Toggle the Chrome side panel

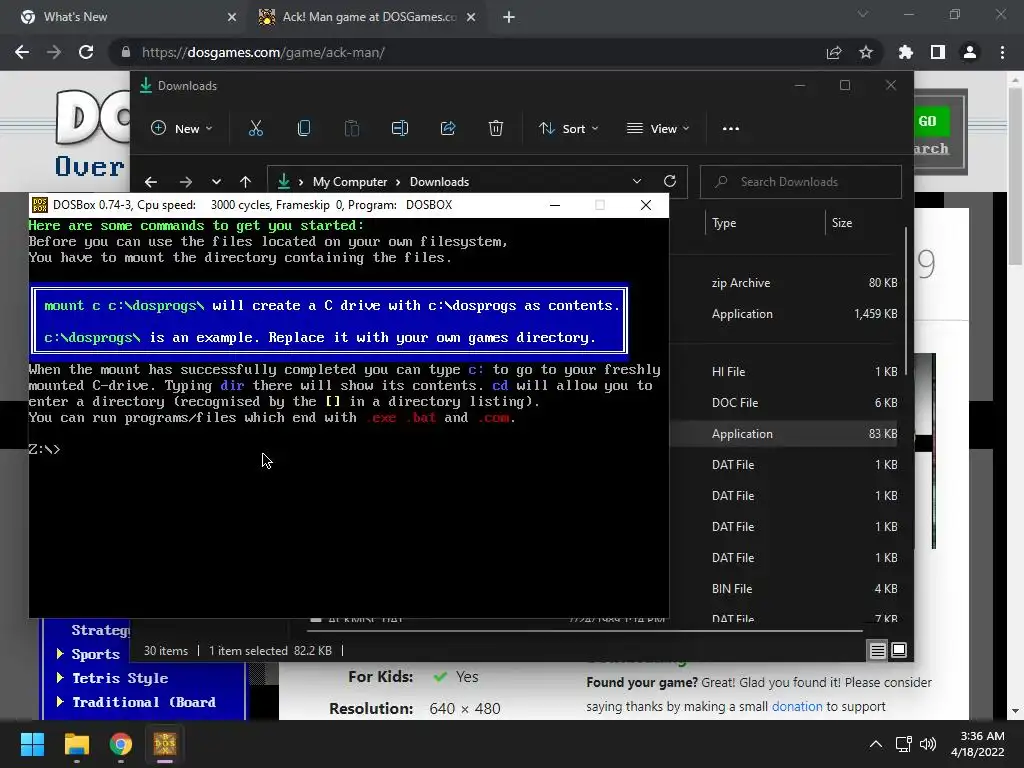coord(938,52)
